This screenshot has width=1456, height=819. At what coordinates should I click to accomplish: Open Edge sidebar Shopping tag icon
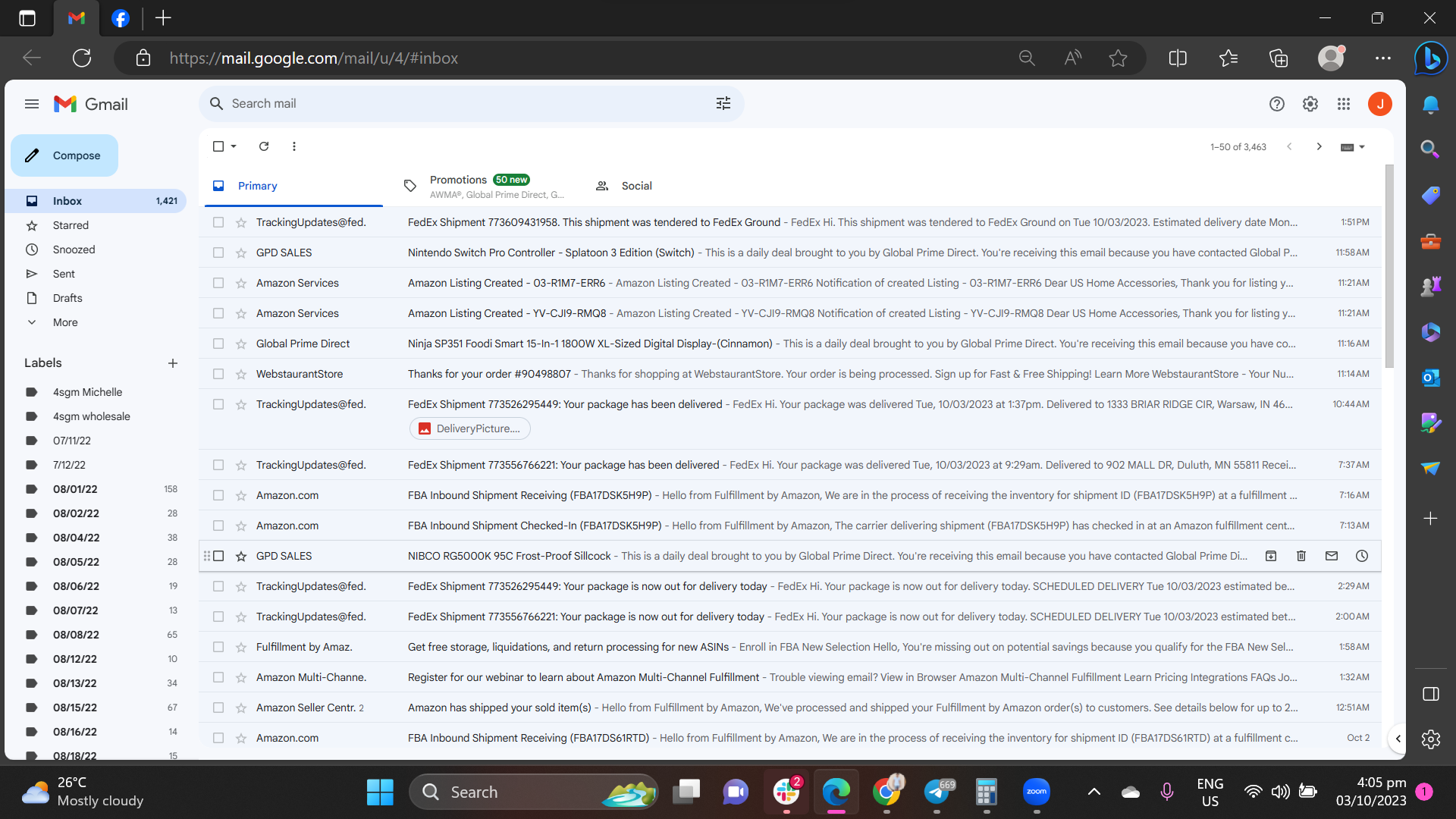pos(1430,195)
